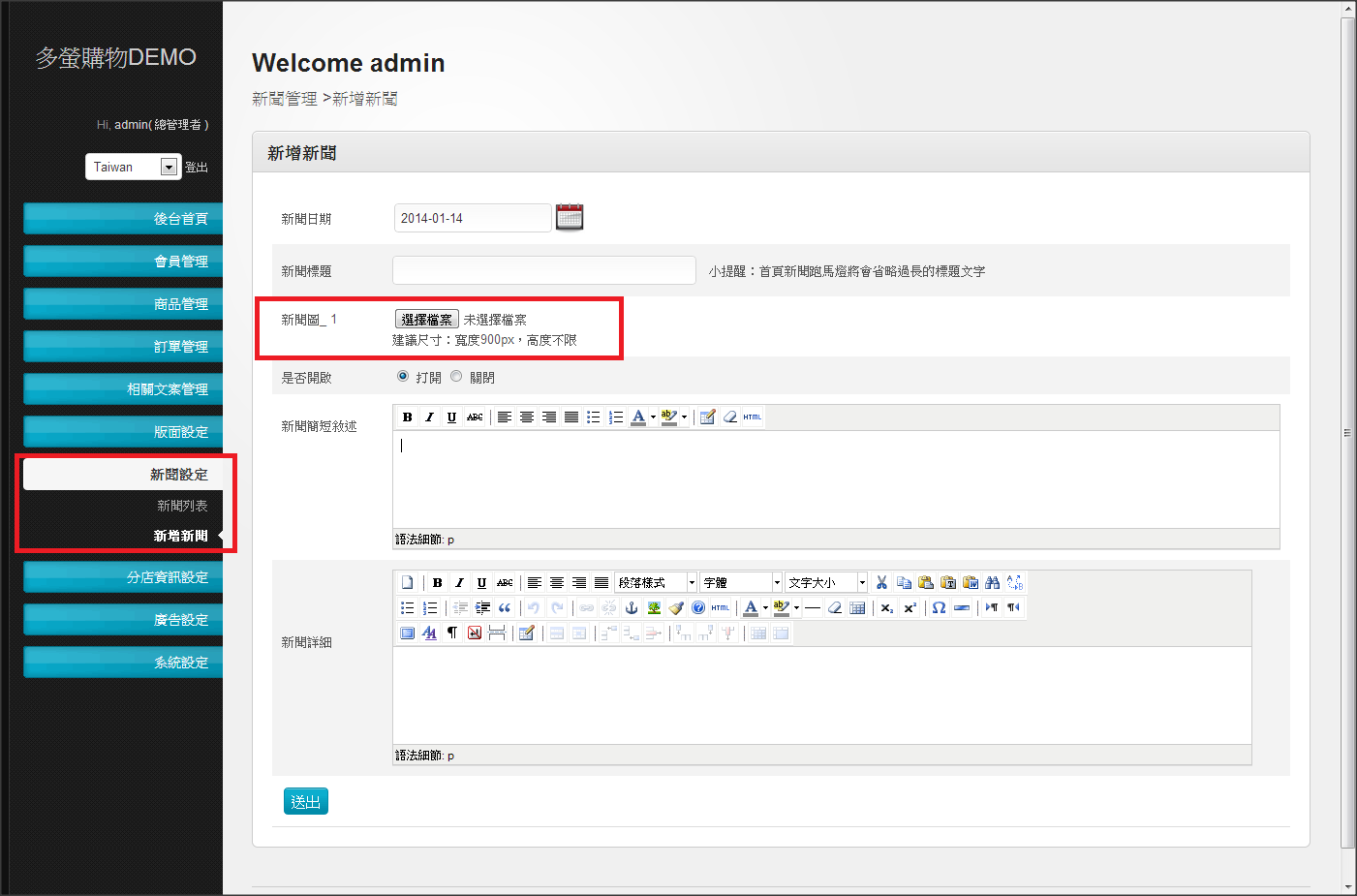Click the blockquote icon in detail editor
The height and width of the screenshot is (896, 1357).
[x=505, y=607]
